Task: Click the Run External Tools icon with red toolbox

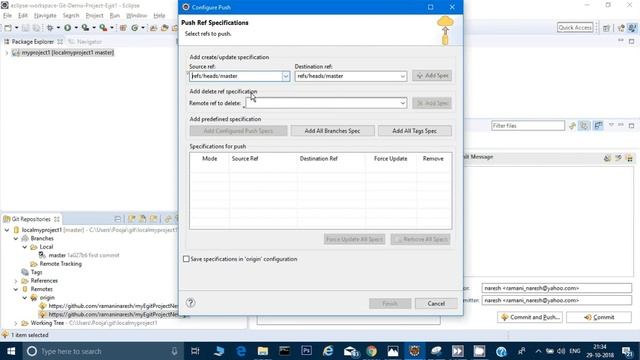Action: pyautogui.click(x=103, y=28)
